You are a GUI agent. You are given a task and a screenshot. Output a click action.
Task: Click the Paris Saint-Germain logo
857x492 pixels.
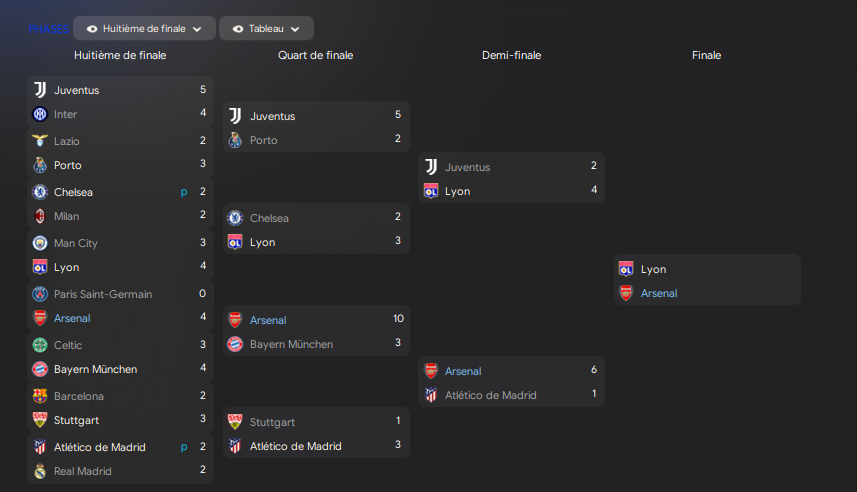(x=40, y=294)
